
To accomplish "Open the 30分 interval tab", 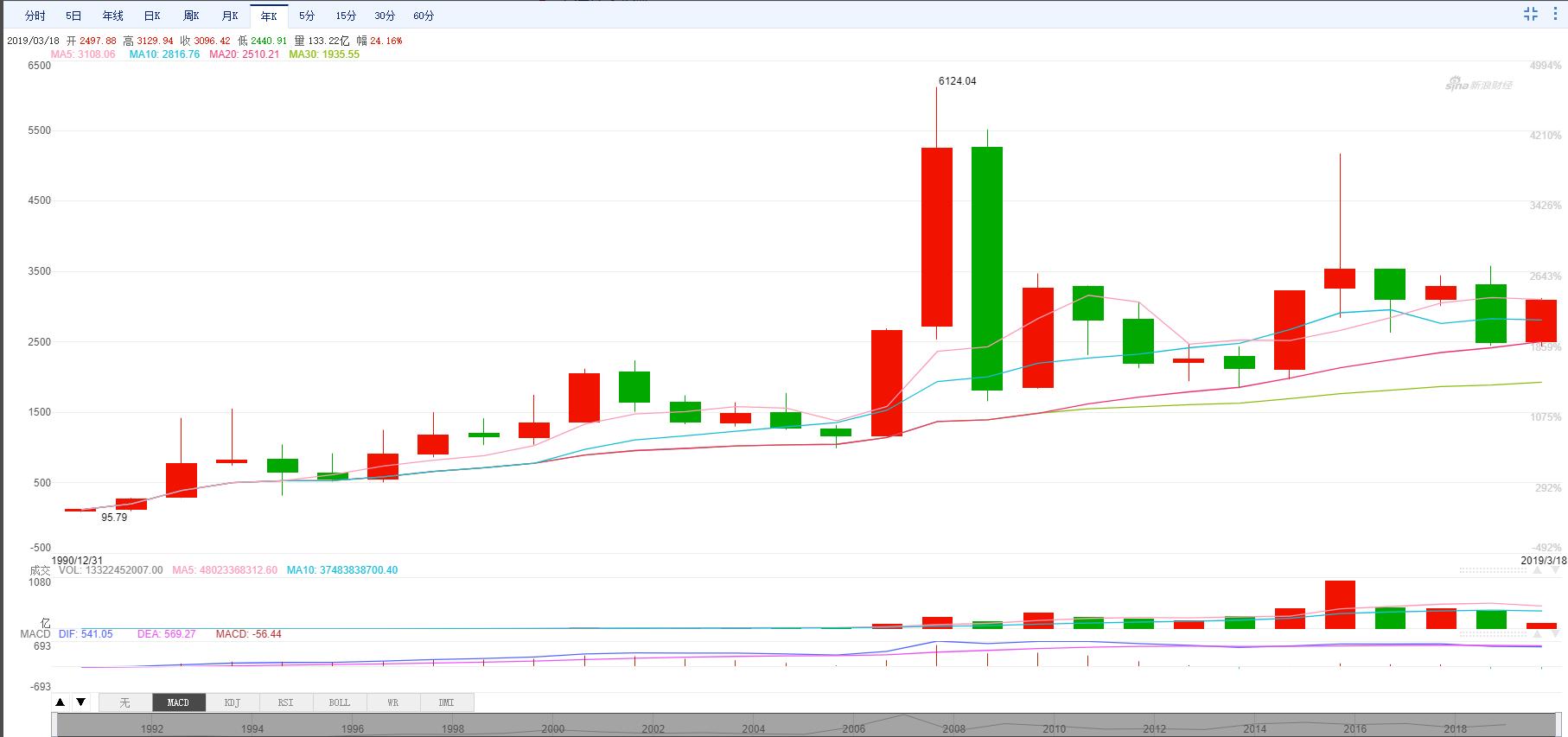I will point(385,16).
